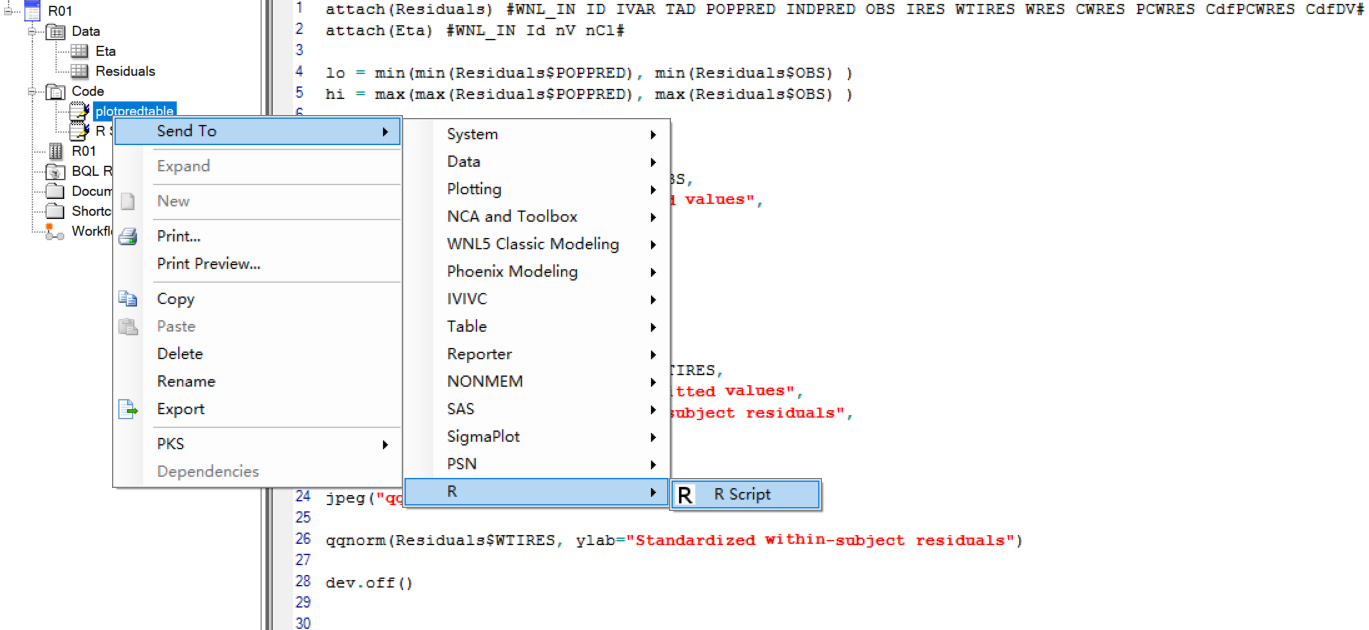The width and height of the screenshot is (1369, 630).
Task: Click the arrow on the SigmaPlot entry
Action: 653,437
